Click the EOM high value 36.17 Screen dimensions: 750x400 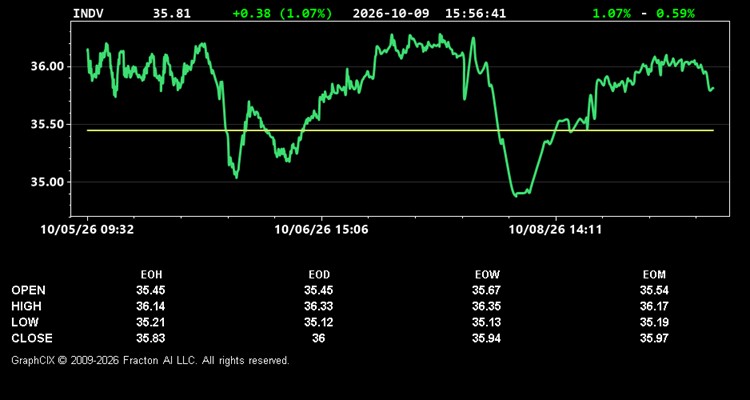point(654,306)
